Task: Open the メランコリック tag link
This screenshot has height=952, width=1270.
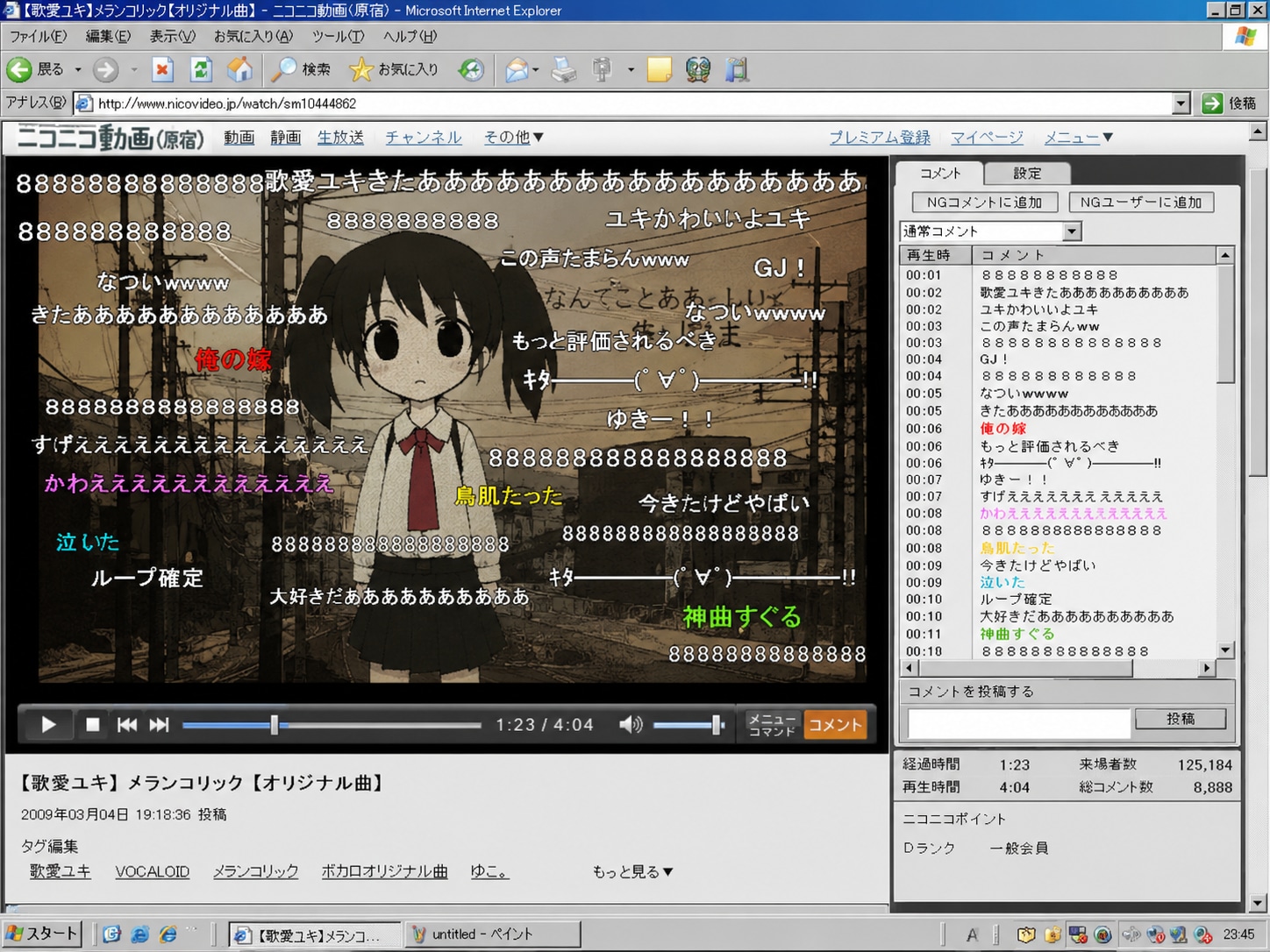Action: pyautogui.click(x=255, y=871)
